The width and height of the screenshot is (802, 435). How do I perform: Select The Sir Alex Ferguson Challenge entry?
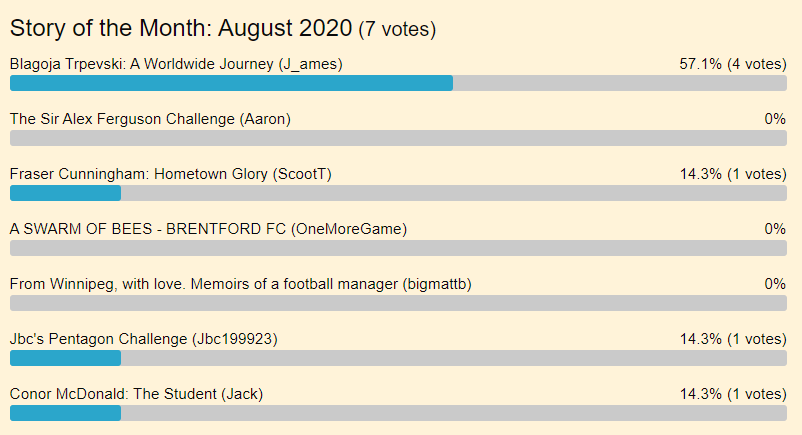click(x=150, y=119)
